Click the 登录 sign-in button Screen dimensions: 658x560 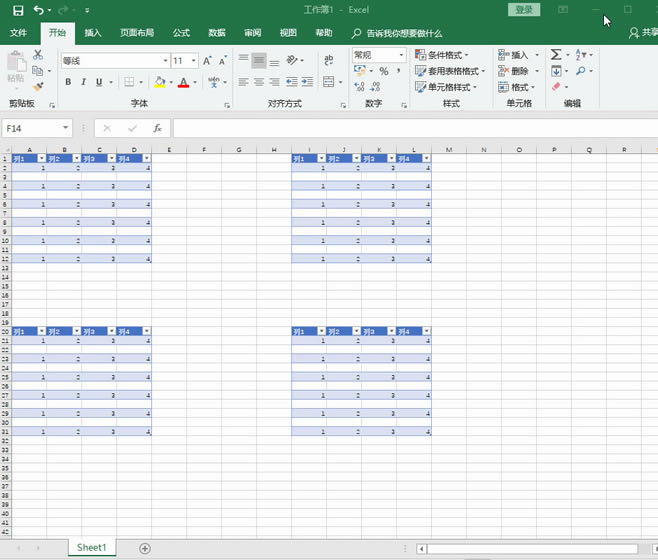pos(523,10)
